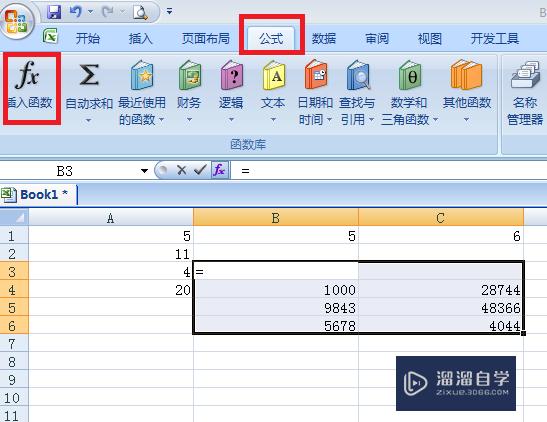Cancel formula entry with the X button
547x422 pixels.
[181, 170]
